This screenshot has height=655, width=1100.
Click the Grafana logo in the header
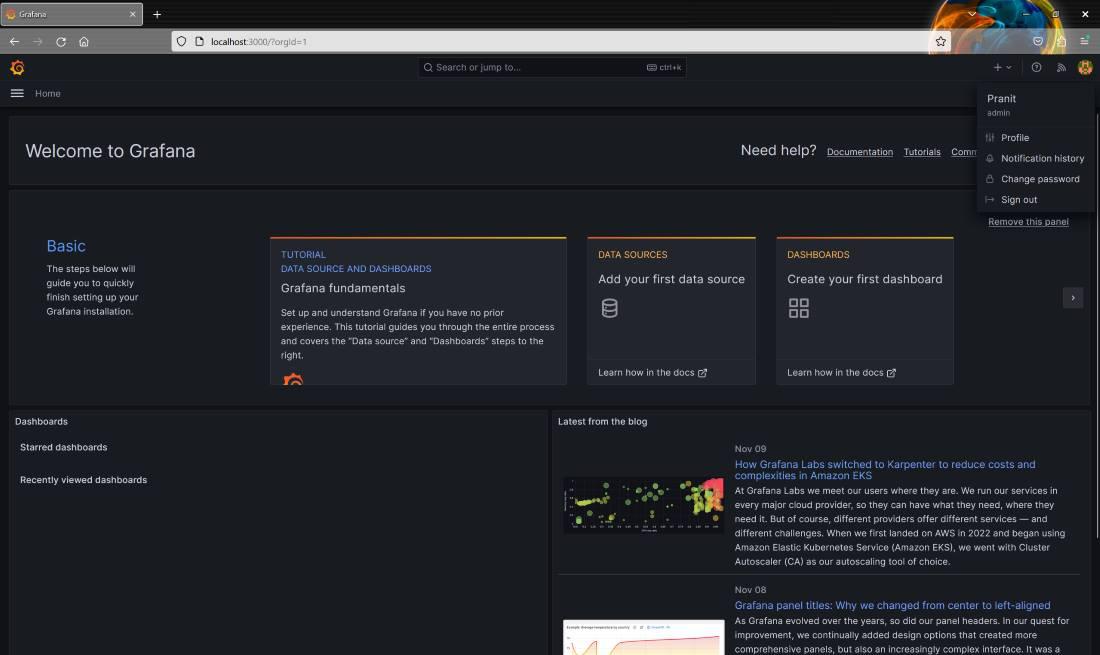pos(18,67)
